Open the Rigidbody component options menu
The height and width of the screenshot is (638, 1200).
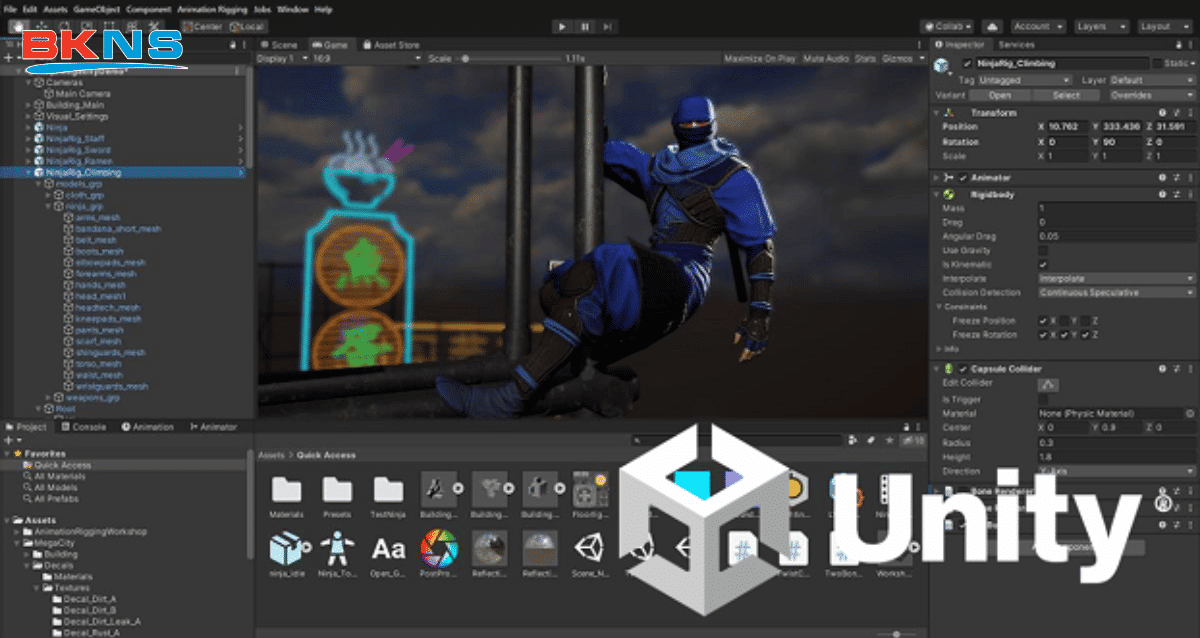coord(1190,194)
